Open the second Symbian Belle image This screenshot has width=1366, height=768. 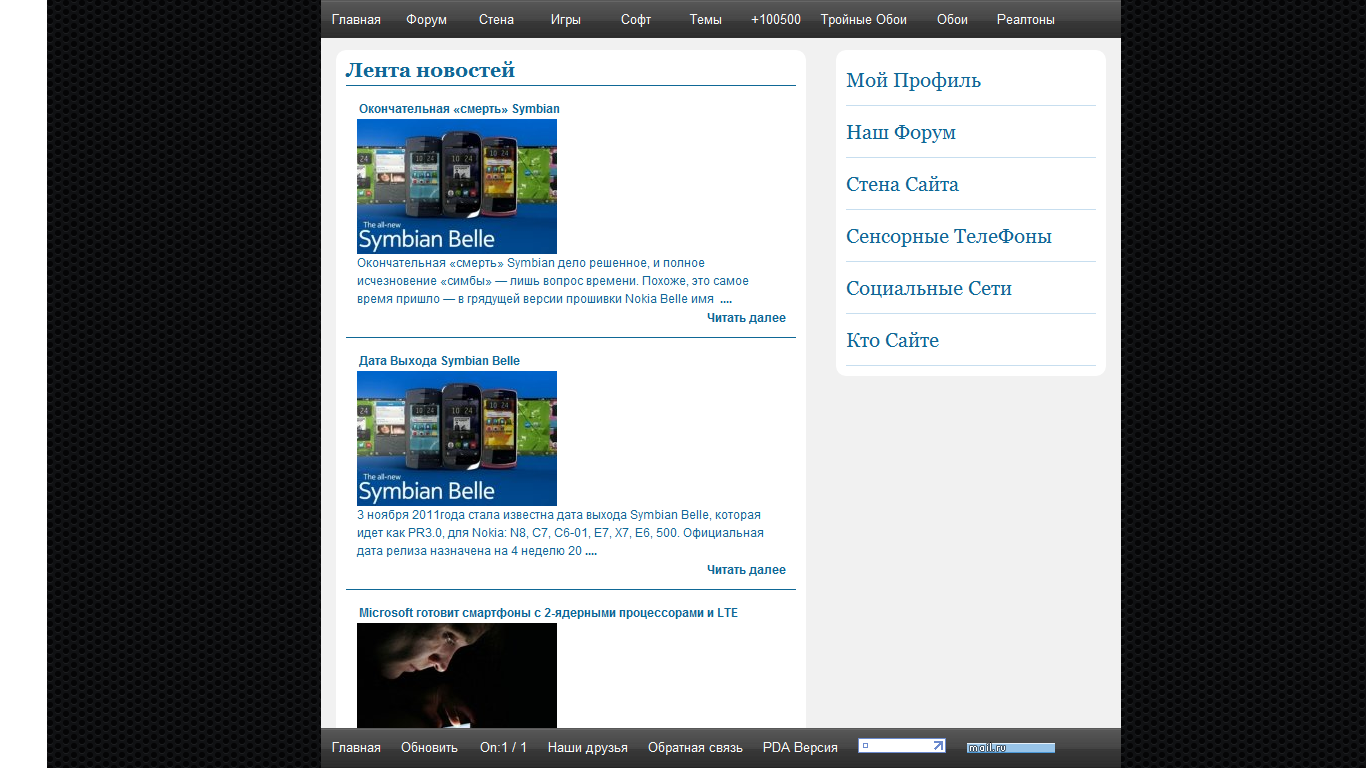coord(457,438)
